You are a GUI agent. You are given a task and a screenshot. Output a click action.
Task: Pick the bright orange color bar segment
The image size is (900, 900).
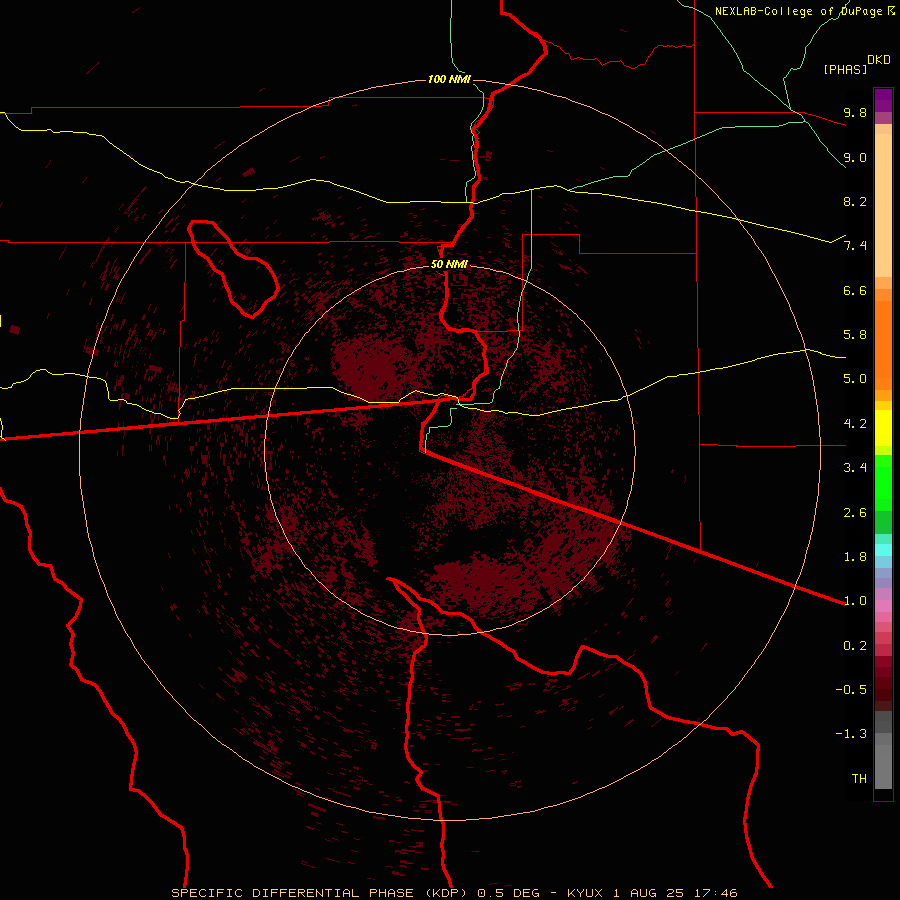point(883,346)
